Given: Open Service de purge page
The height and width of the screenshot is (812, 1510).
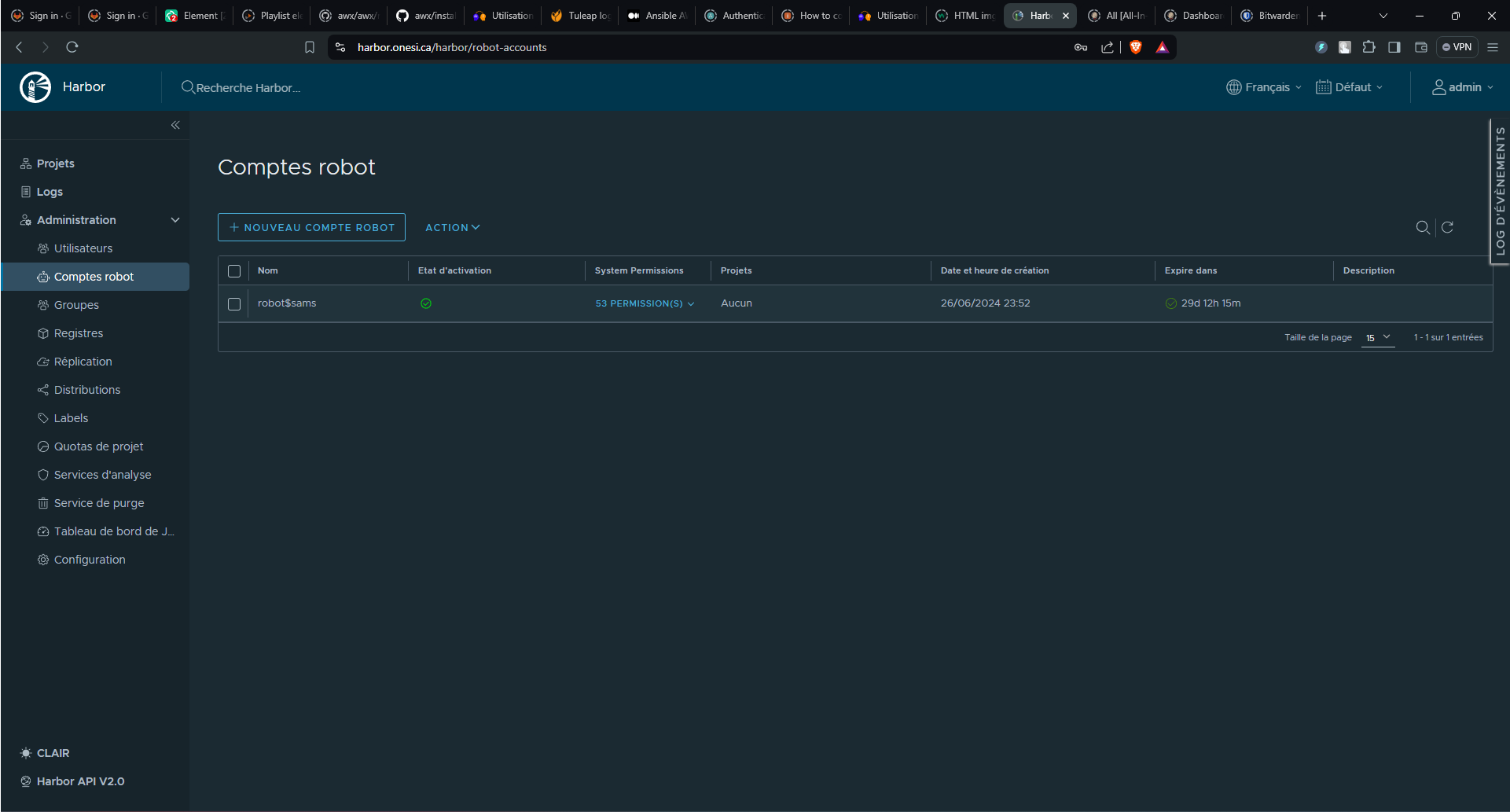Looking at the screenshot, I should pyautogui.click(x=99, y=503).
